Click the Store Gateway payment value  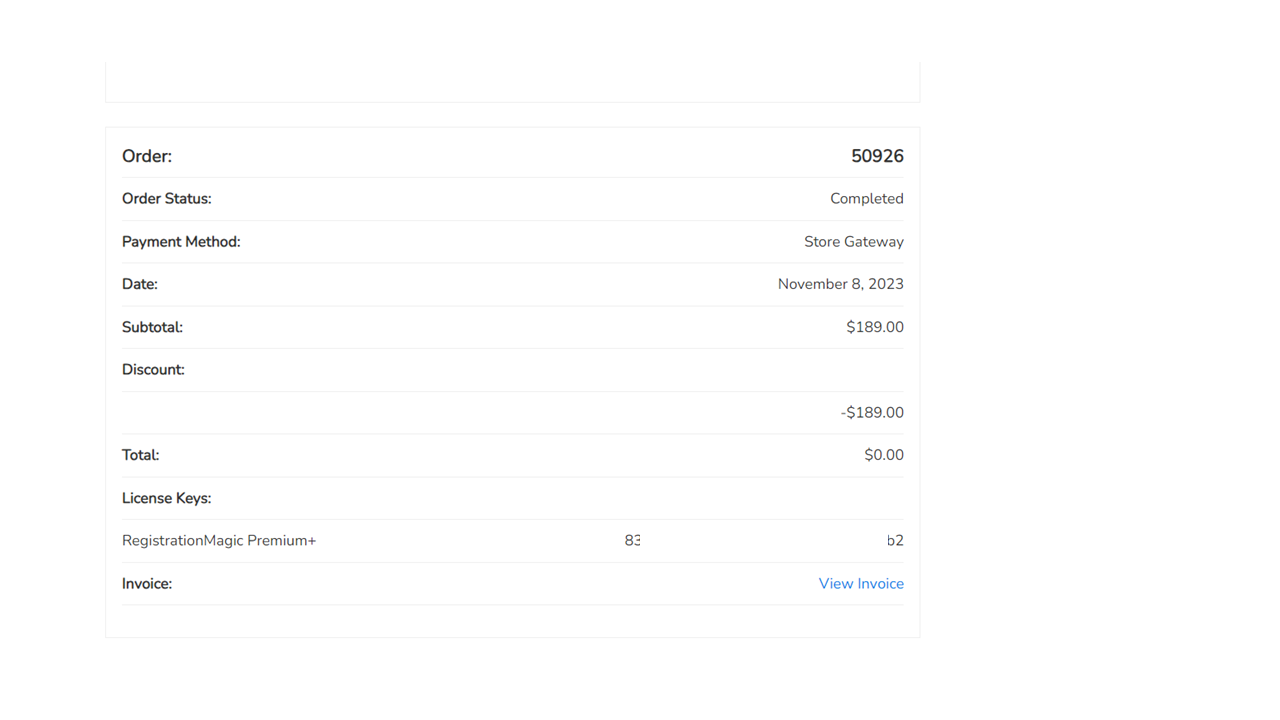tap(853, 242)
